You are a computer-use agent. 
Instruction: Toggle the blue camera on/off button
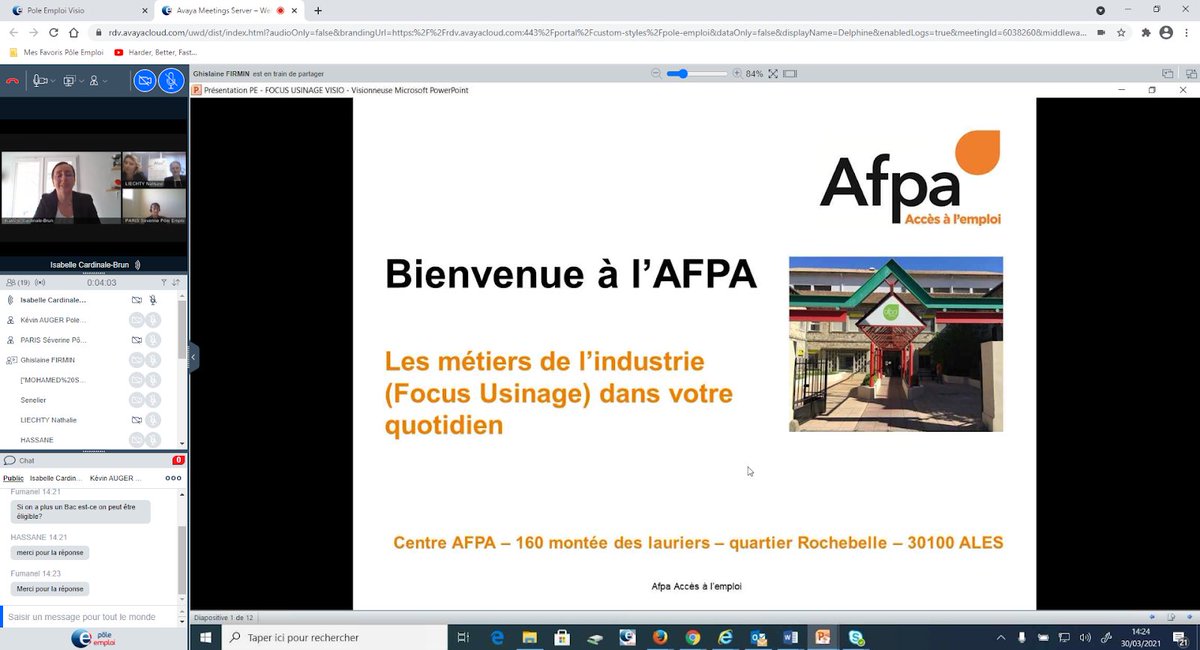point(145,81)
